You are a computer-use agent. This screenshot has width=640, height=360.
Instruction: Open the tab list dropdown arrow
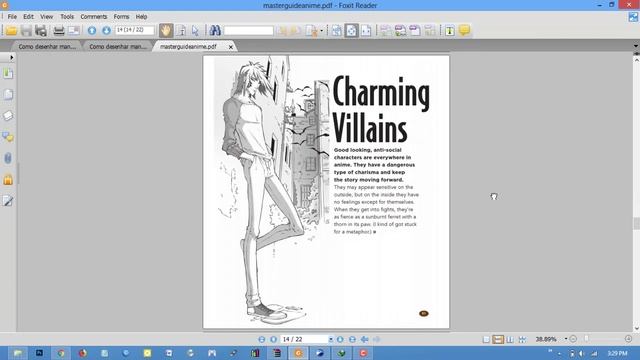tap(636, 46)
